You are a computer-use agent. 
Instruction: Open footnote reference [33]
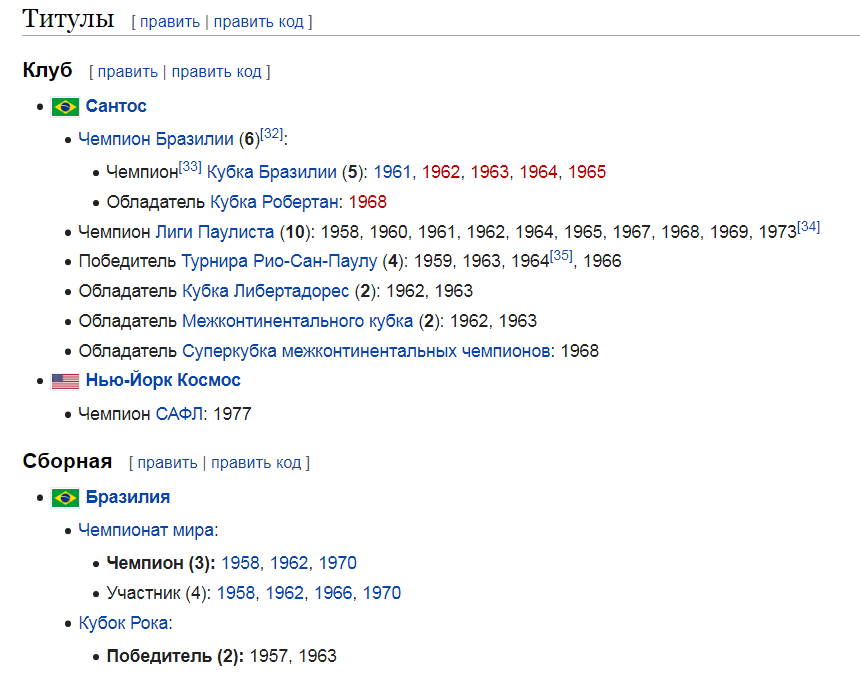190,166
